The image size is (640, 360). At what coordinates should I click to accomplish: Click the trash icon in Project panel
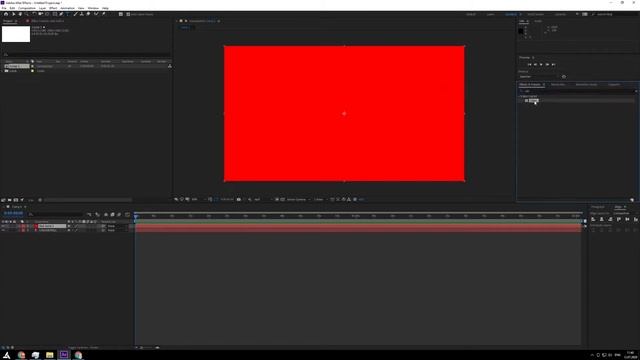pyautogui.click(x=40, y=200)
